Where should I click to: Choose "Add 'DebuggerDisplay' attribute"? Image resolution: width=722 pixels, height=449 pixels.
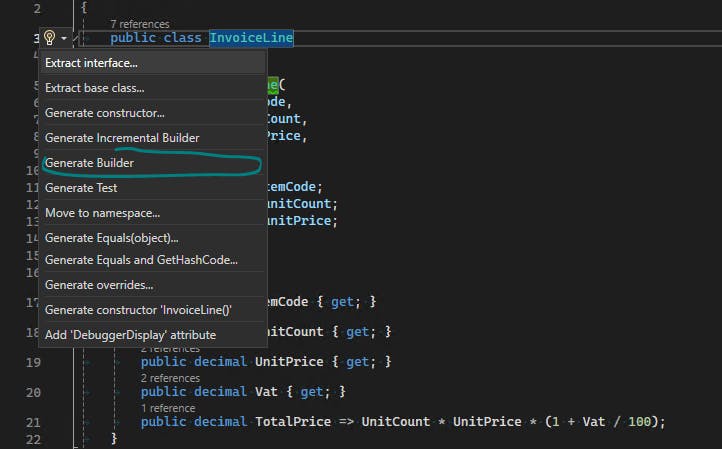click(x=130, y=335)
